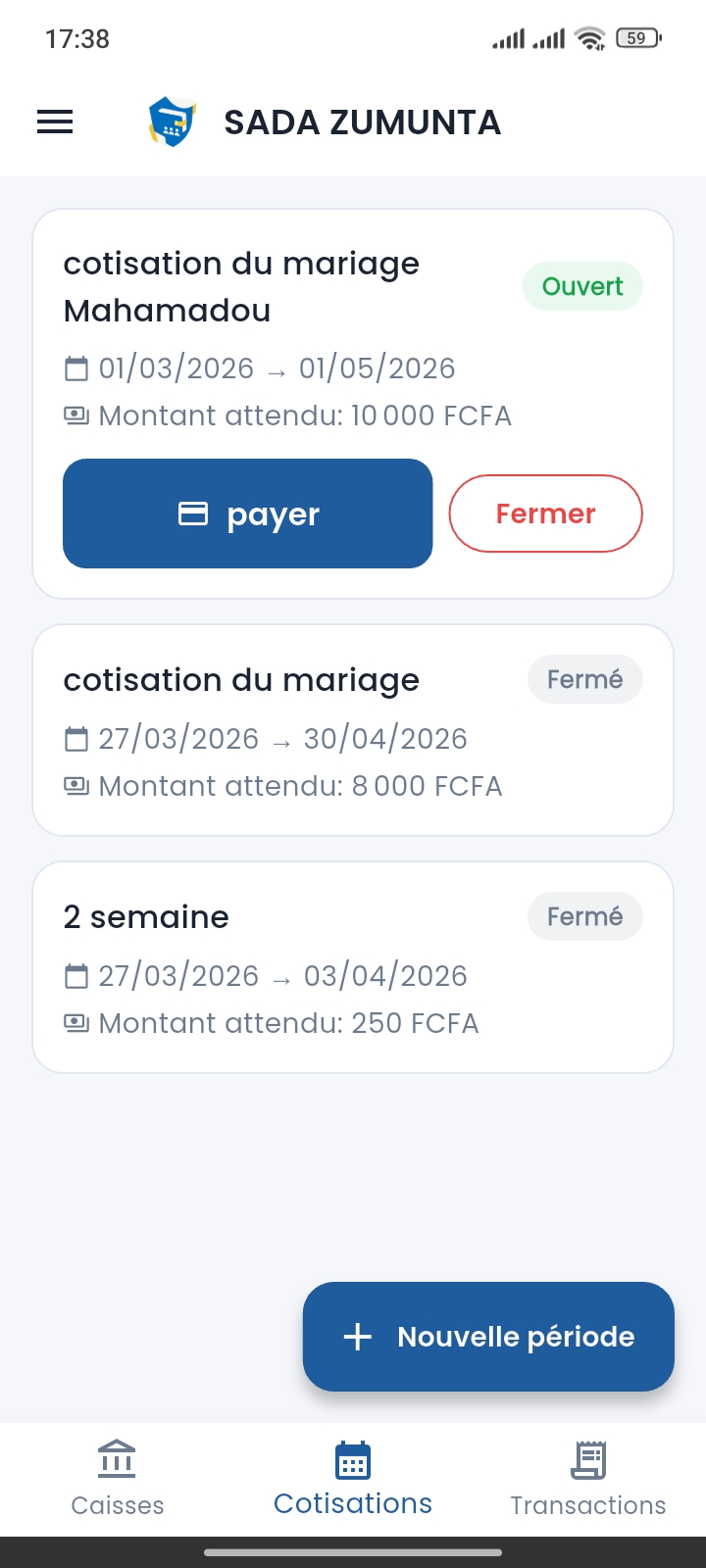Image resolution: width=706 pixels, height=1568 pixels.
Task: Click the card icon on payer button
Action: point(193,514)
